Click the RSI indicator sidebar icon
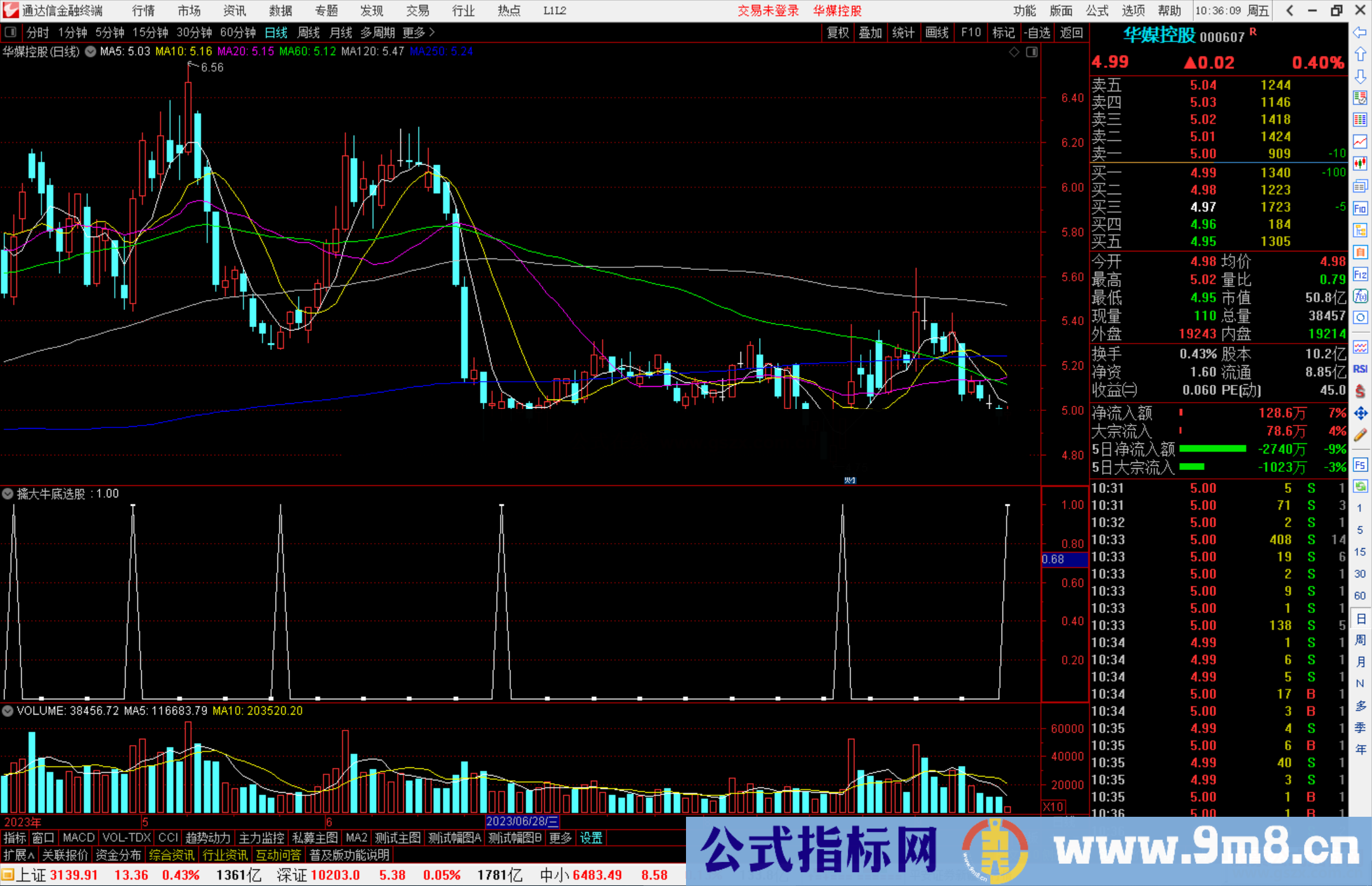1372x886 pixels. (x=1360, y=369)
